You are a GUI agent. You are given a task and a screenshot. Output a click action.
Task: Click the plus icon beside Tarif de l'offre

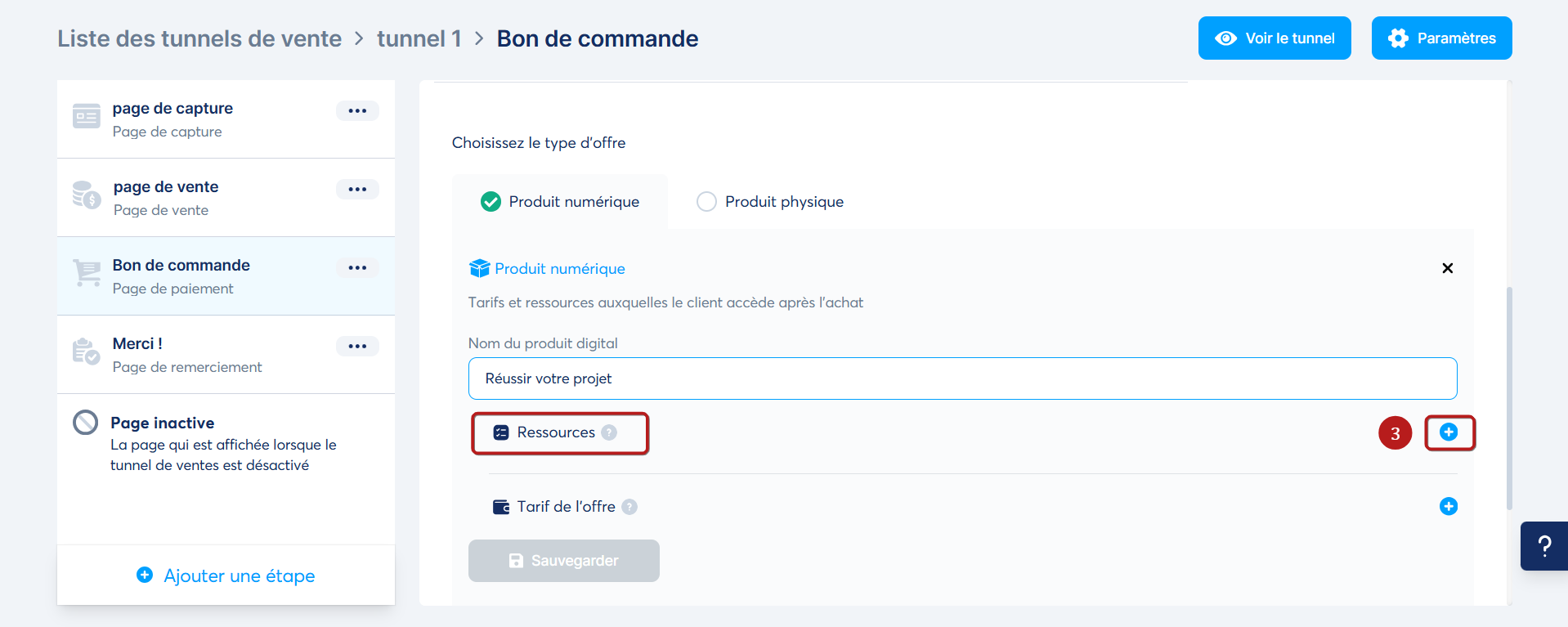tap(1448, 507)
